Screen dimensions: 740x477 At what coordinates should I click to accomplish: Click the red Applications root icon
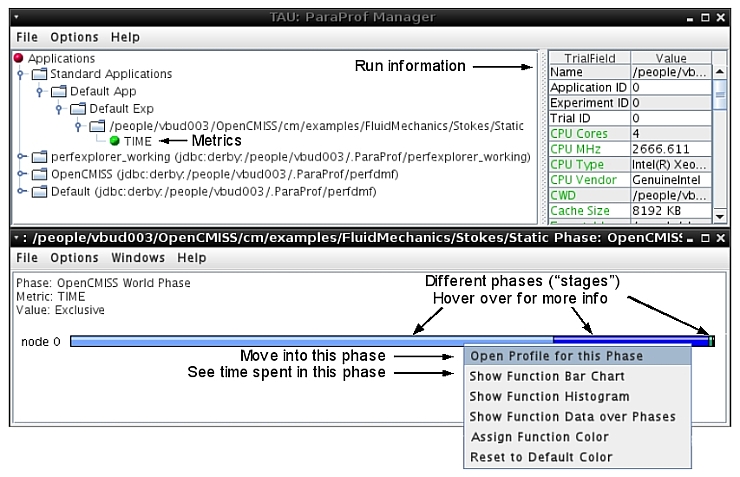point(18,58)
